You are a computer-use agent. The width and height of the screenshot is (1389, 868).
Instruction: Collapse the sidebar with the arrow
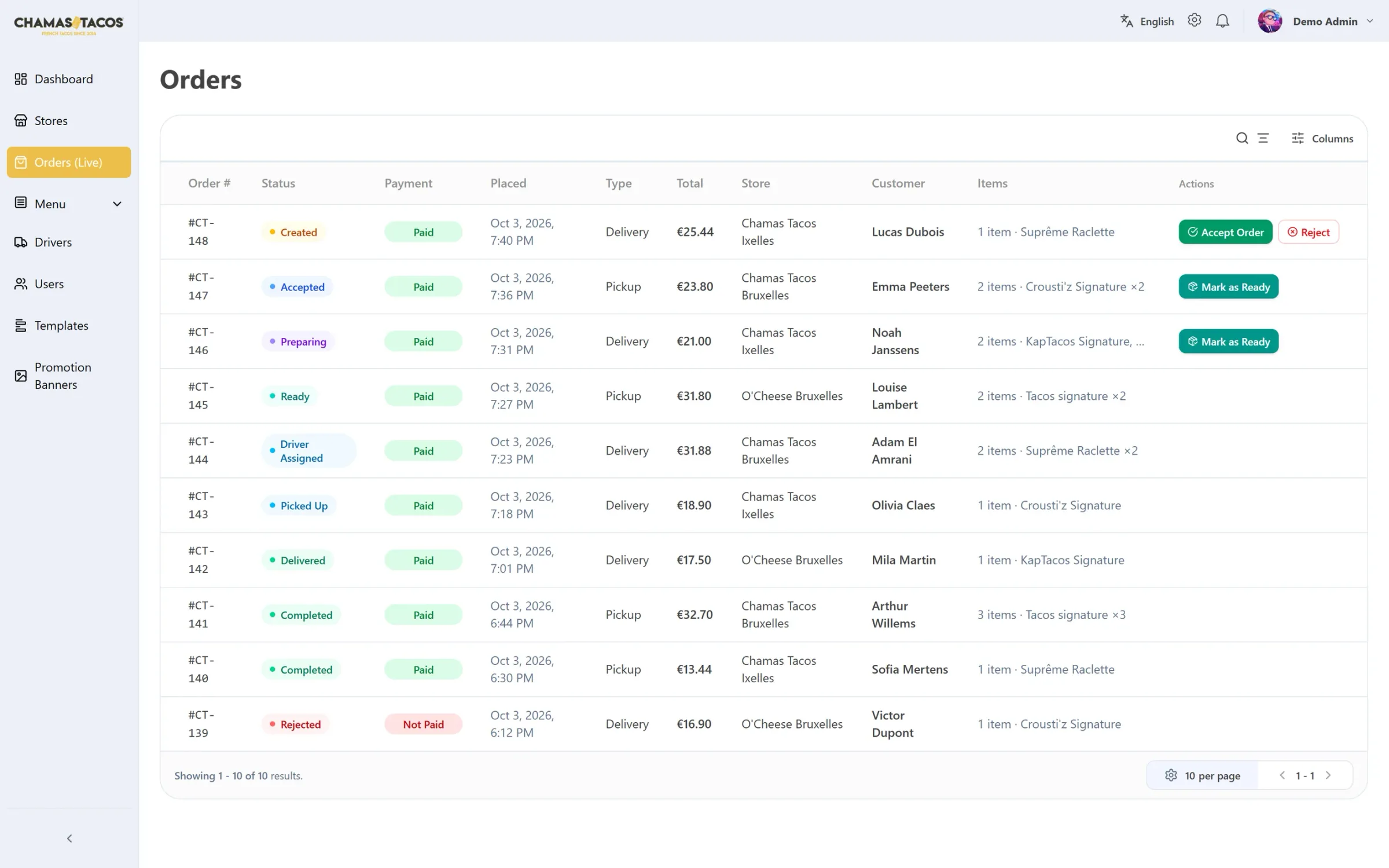pyautogui.click(x=69, y=838)
